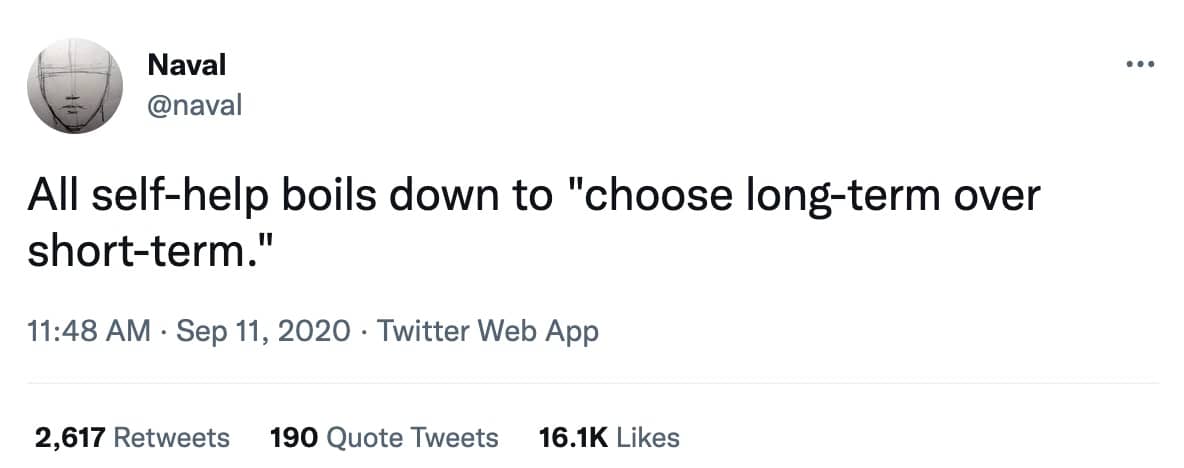
Task: Click the 190 quote tweet count
Action: point(294,437)
